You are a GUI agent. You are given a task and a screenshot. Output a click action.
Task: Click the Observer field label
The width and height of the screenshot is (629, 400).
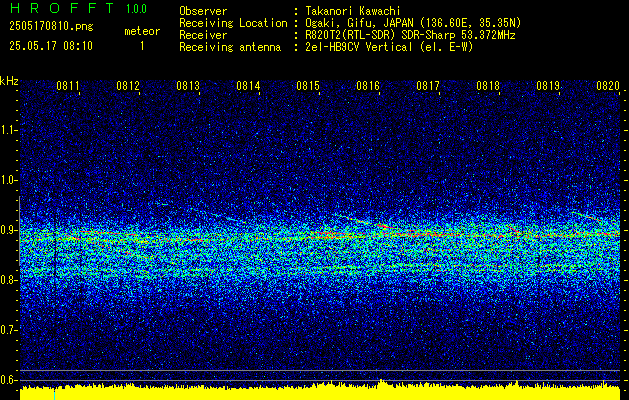click(x=203, y=11)
